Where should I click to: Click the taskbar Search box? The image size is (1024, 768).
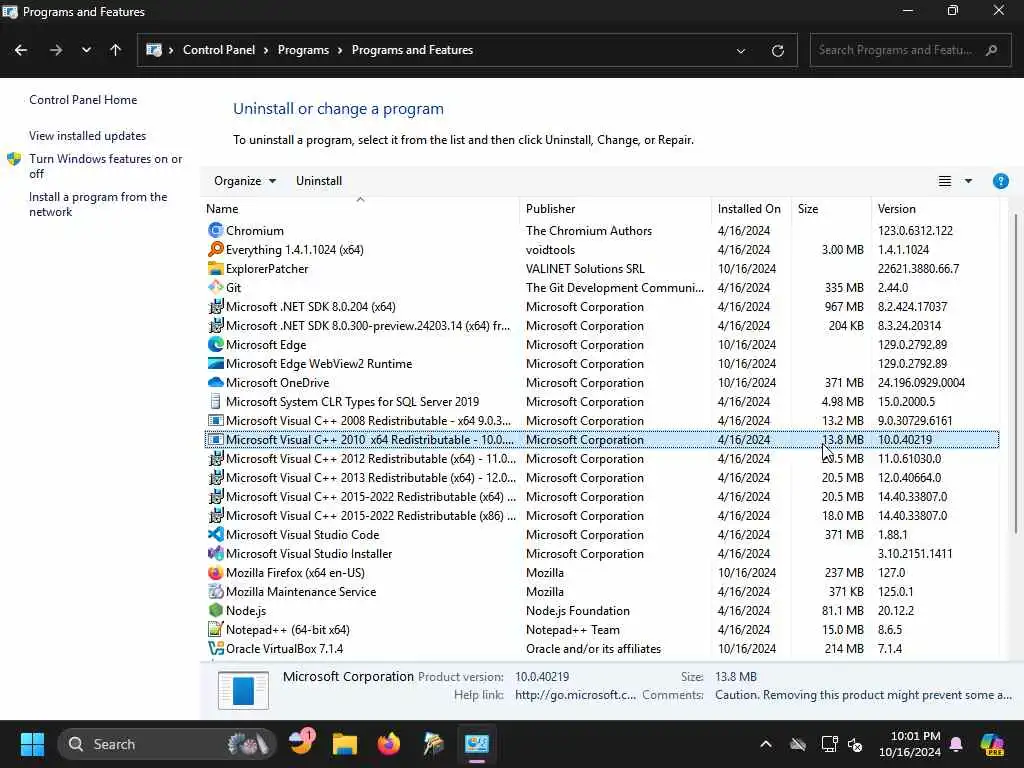[167, 744]
